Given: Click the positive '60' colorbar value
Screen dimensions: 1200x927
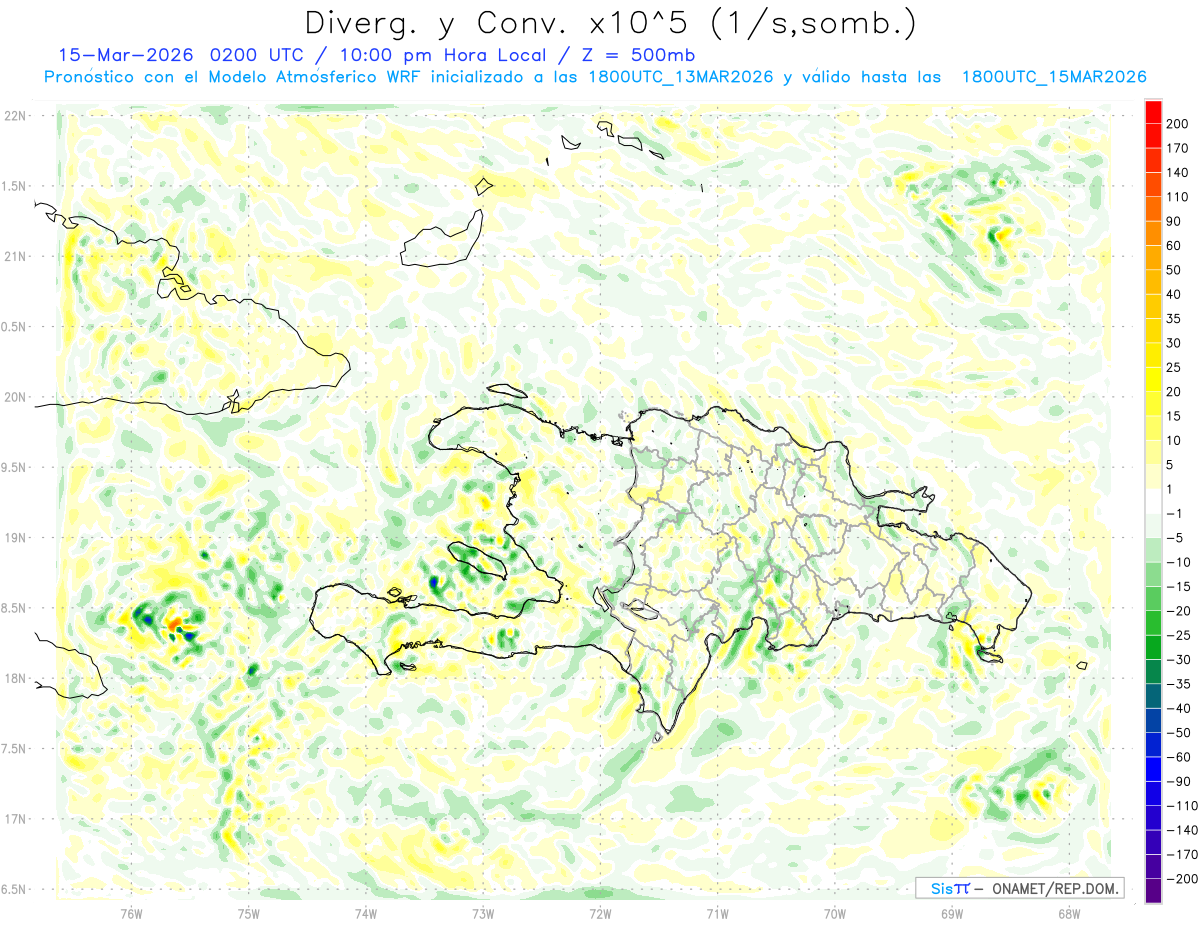Looking at the screenshot, I should [x=1175, y=246].
